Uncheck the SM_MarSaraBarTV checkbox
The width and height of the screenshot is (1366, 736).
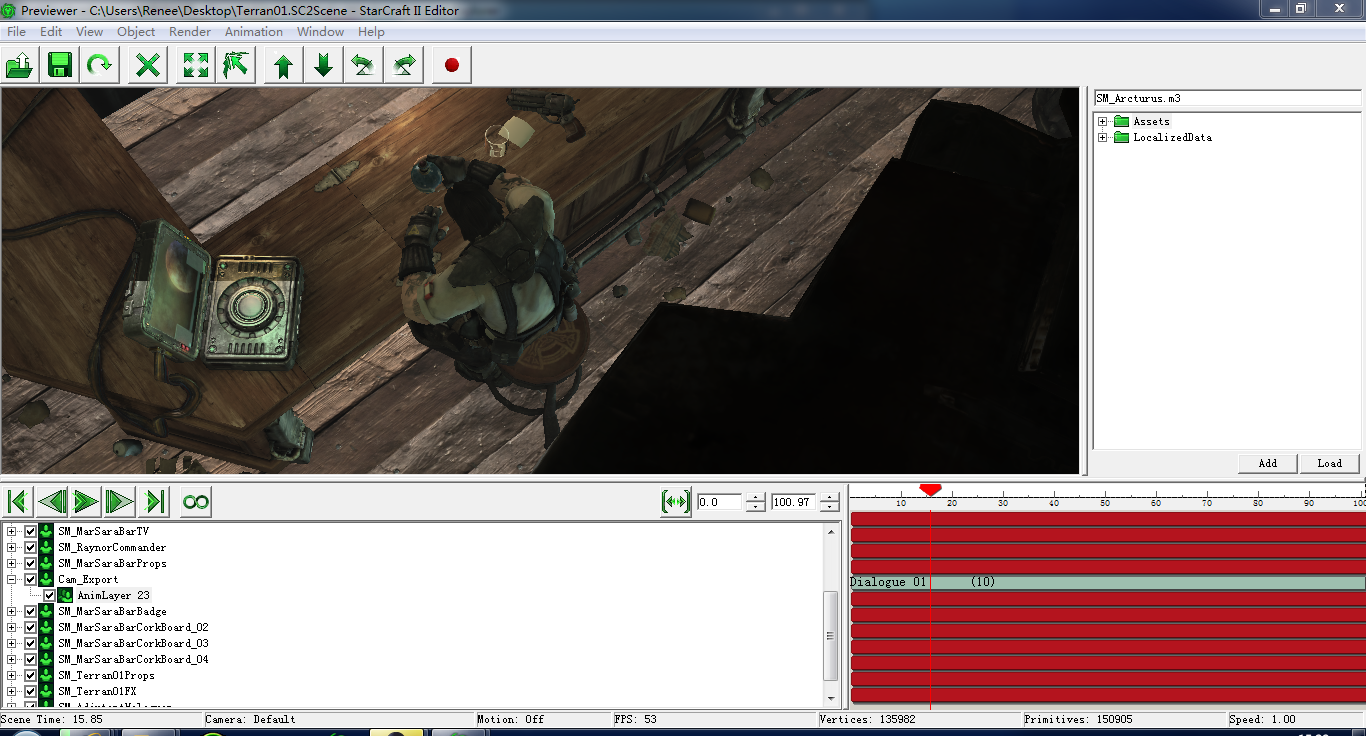tap(30, 531)
